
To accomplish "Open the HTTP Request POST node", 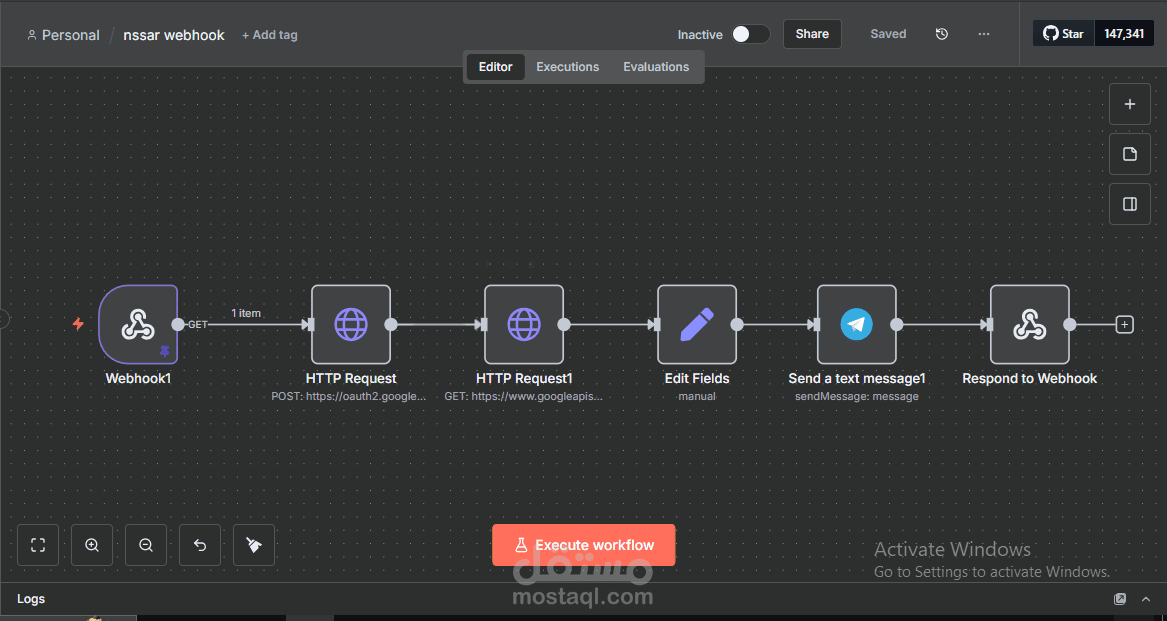I will coord(351,324).
